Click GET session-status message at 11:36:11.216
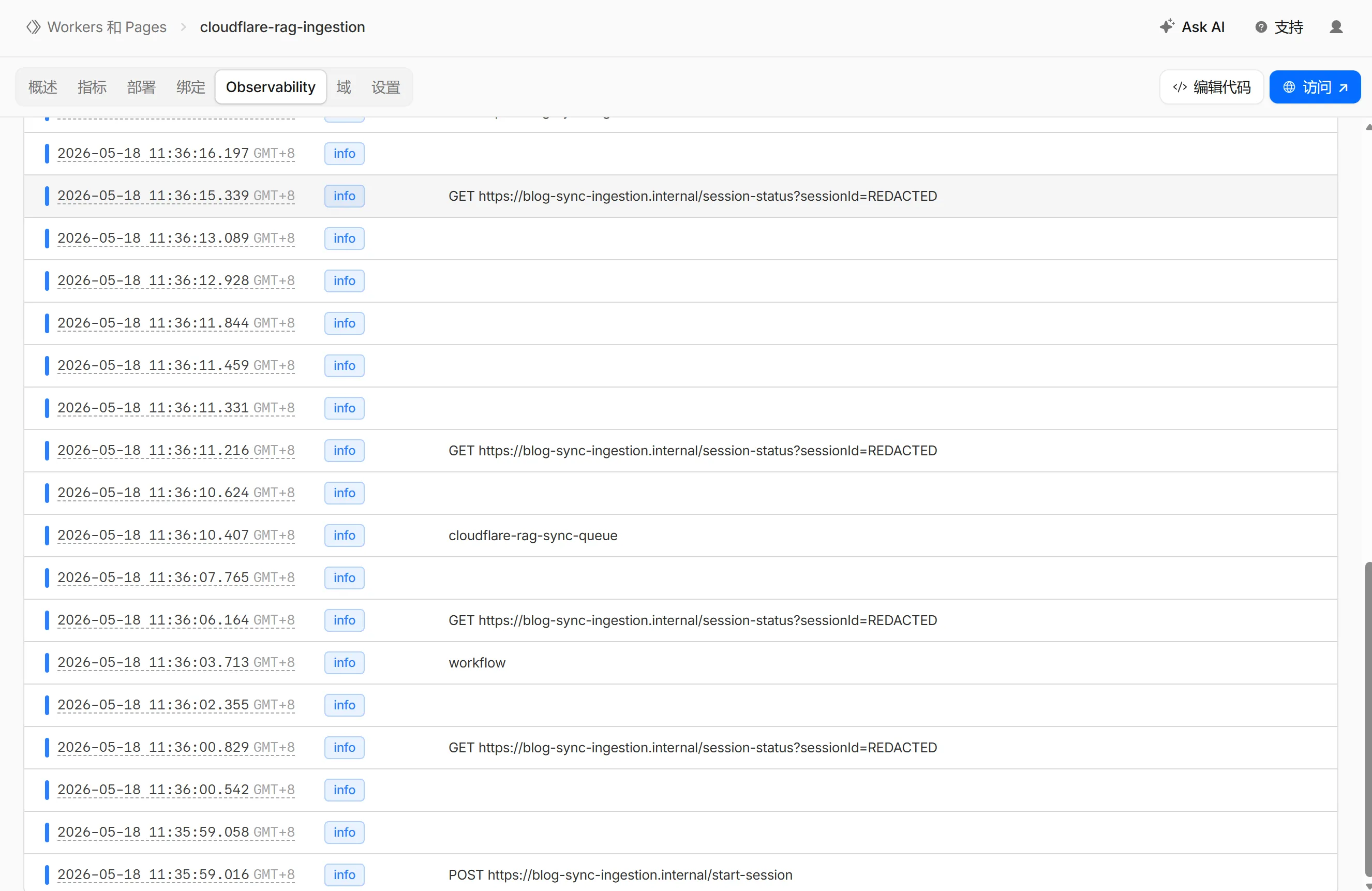Screen dimensions: 1372x891 pos(693,450)
